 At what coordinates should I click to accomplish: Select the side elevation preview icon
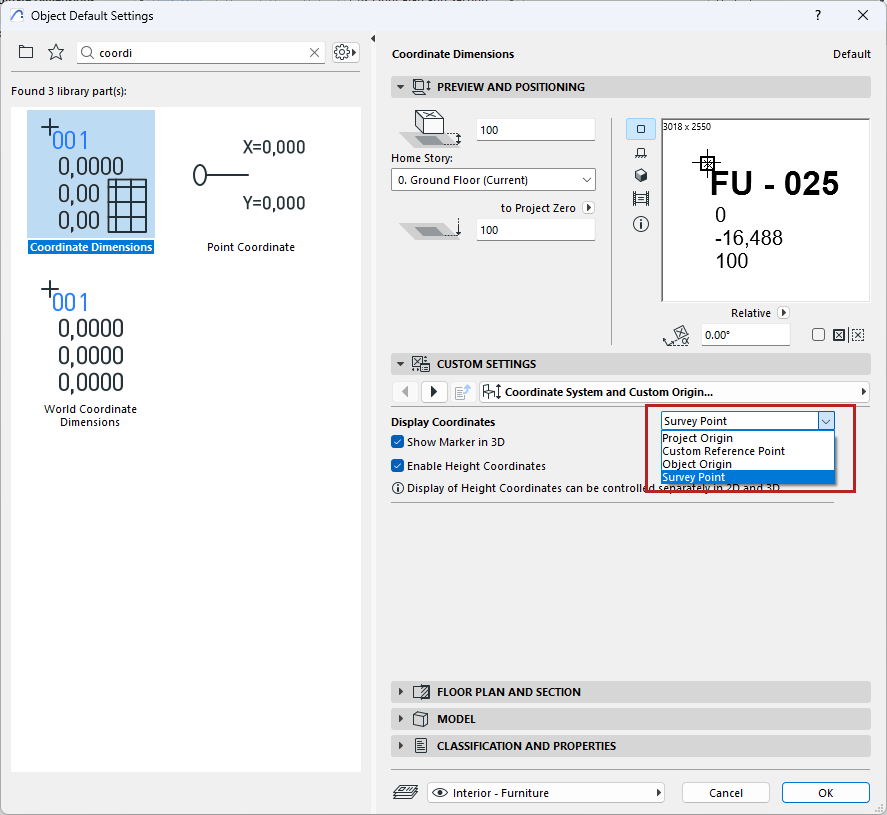[641, 152]
